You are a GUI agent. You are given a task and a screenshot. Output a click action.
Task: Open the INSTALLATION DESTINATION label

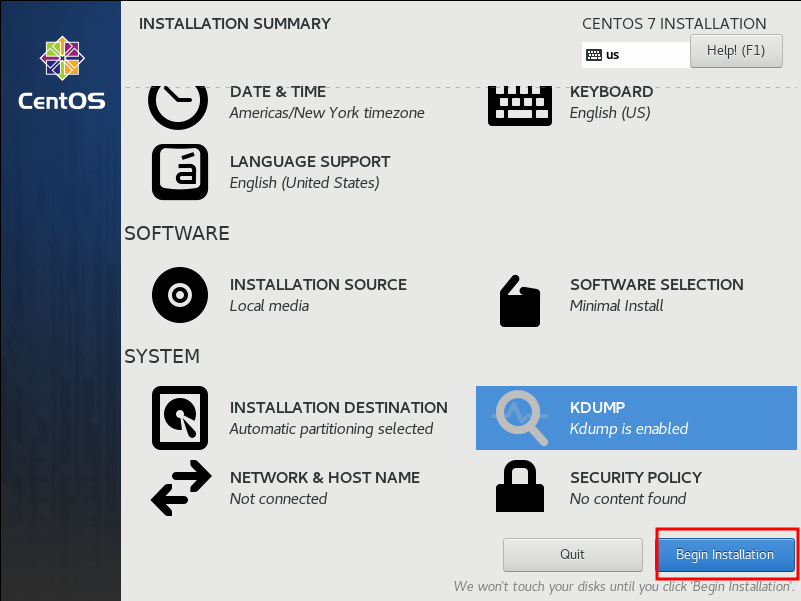click(339, 408)
